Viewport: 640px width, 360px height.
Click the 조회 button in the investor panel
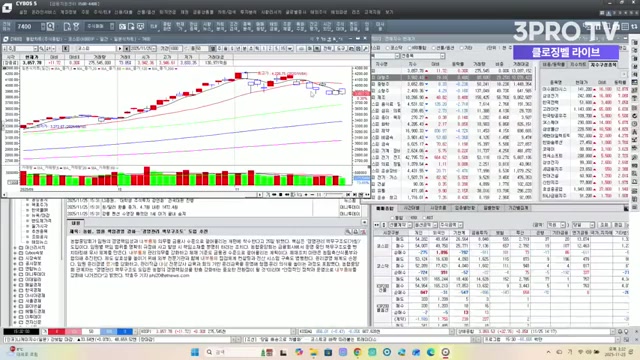604,225
